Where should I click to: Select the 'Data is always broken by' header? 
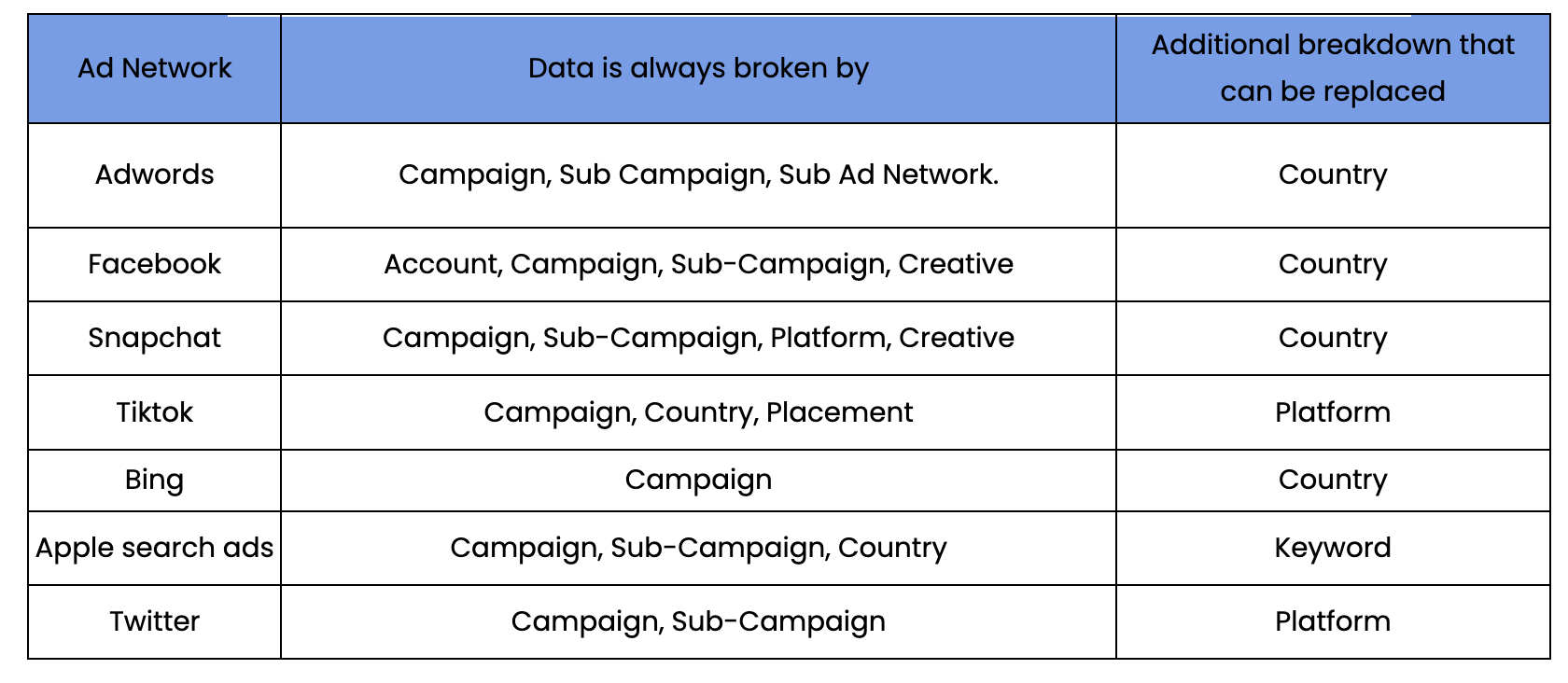click(698, 68)
